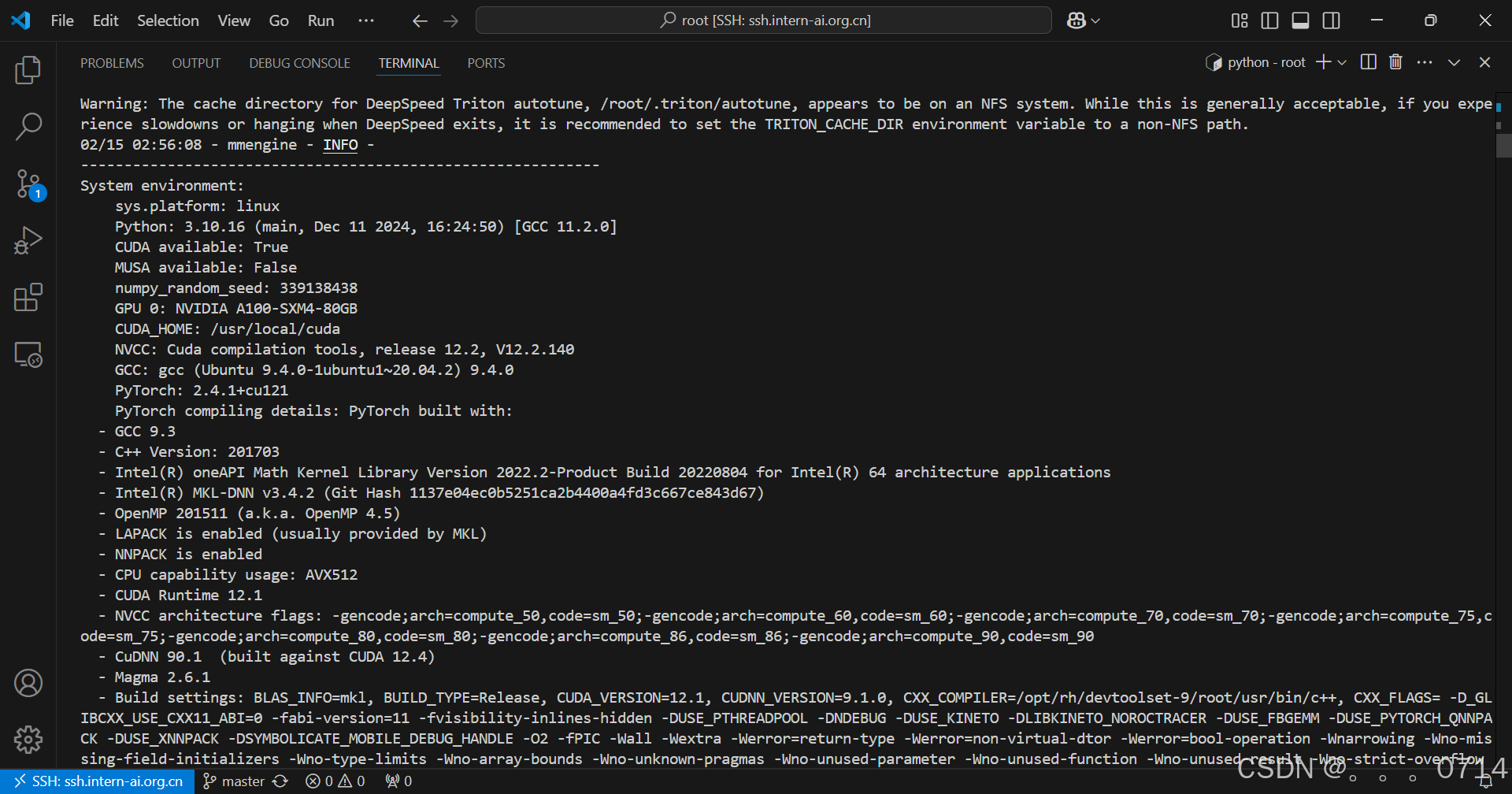
Task: Open errors and warnings status item
Action: (335, 781)
